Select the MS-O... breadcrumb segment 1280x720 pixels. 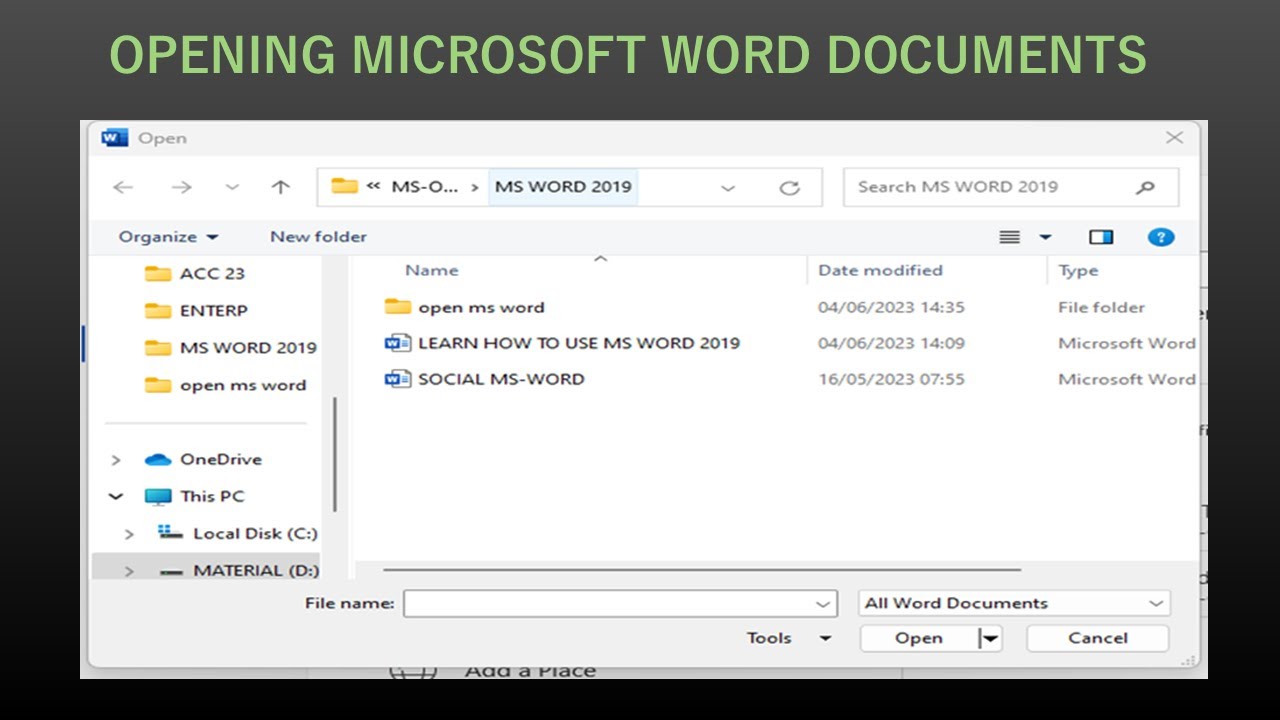click(424, 187)
